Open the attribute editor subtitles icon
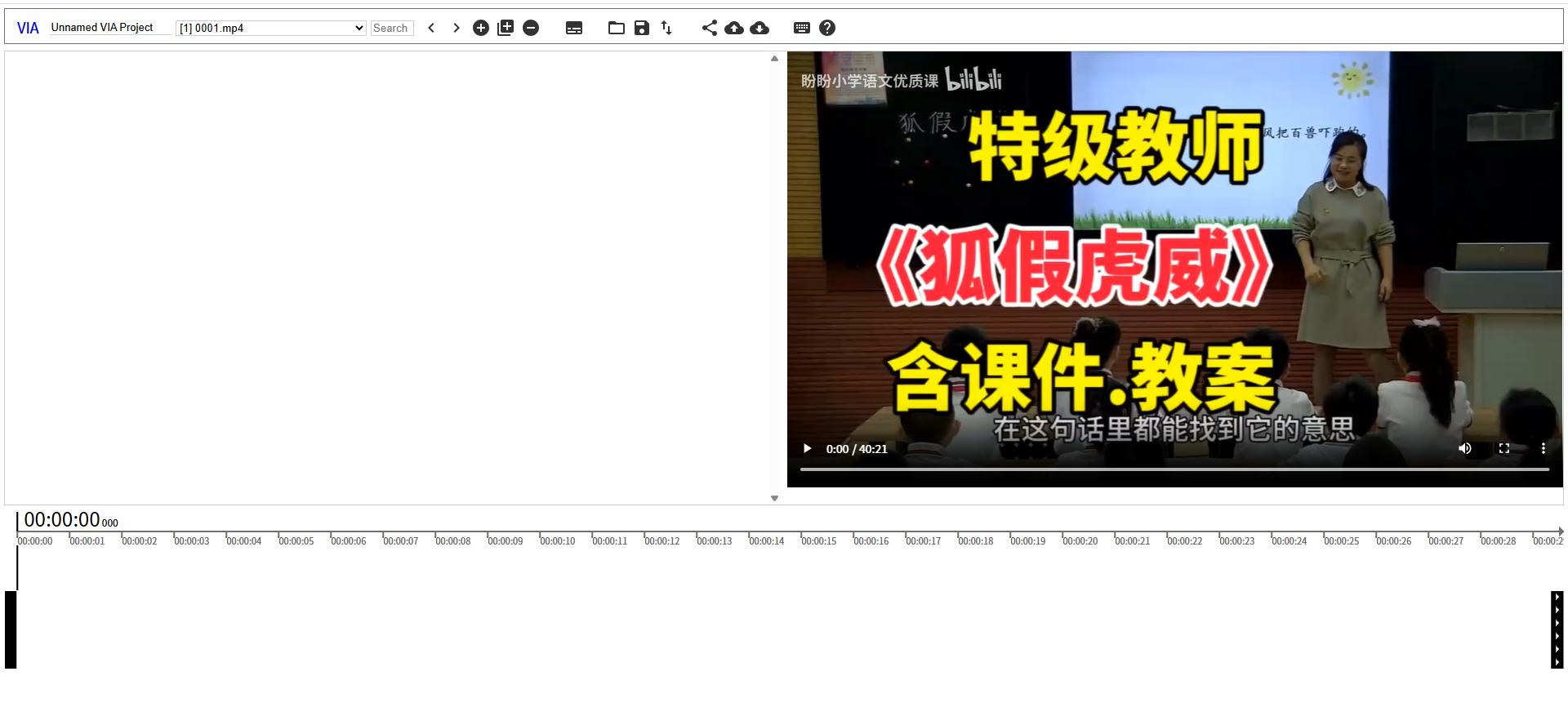Image resolution: width=1568 pixels, height=707 pixels. click(x=574, y=28)
